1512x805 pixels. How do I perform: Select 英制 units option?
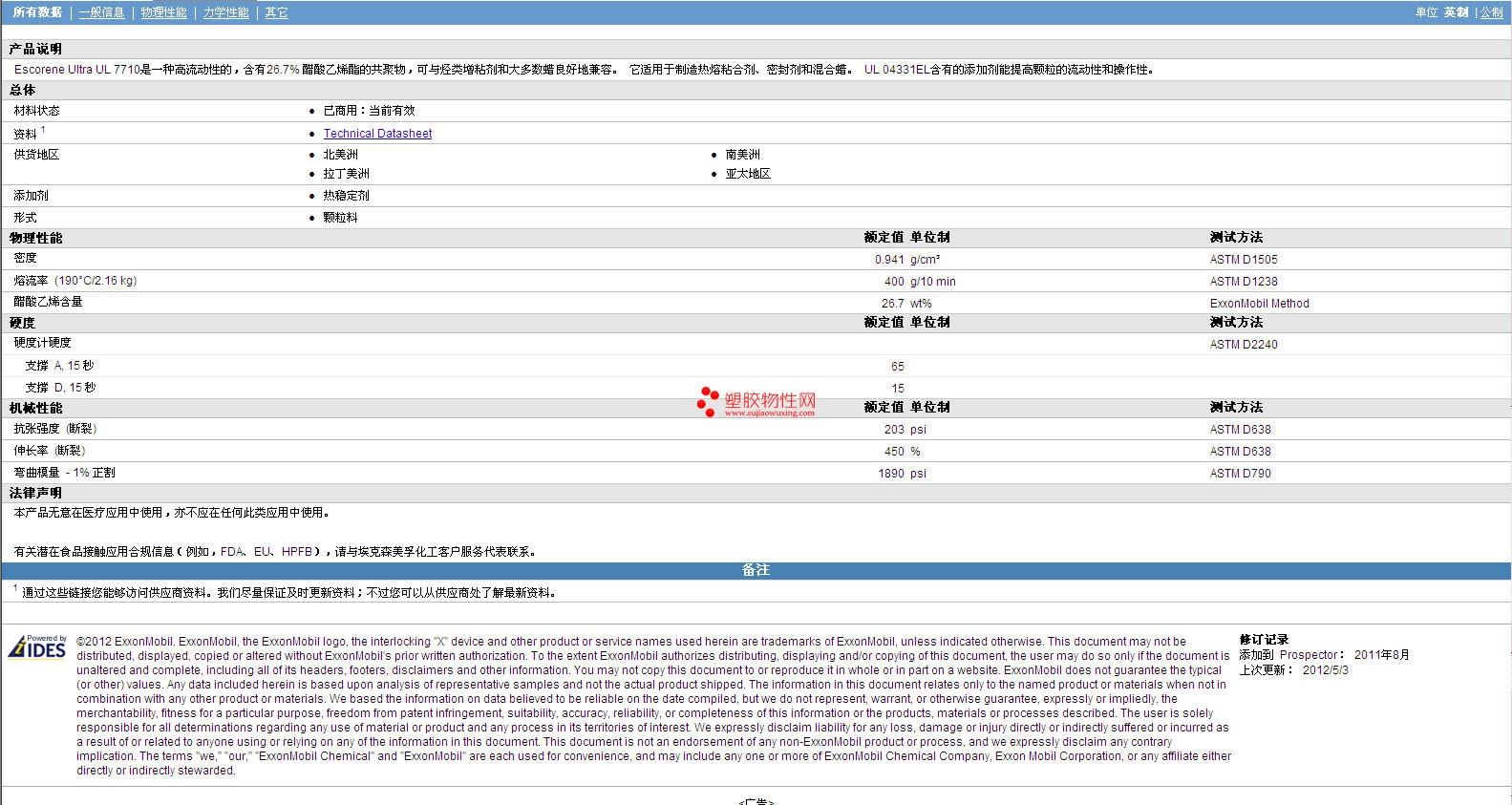[1456, 12]
